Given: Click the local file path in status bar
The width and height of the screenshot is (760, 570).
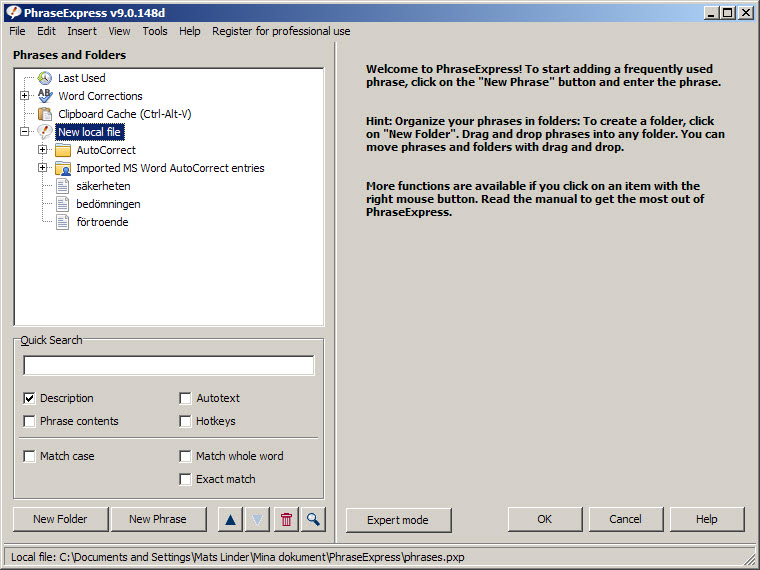Looking at the screenshot, I should coord(238,557).
